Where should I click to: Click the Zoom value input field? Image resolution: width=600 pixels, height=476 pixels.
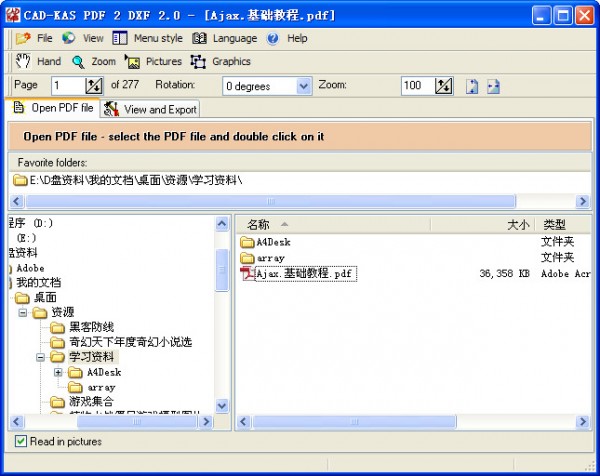417,85
